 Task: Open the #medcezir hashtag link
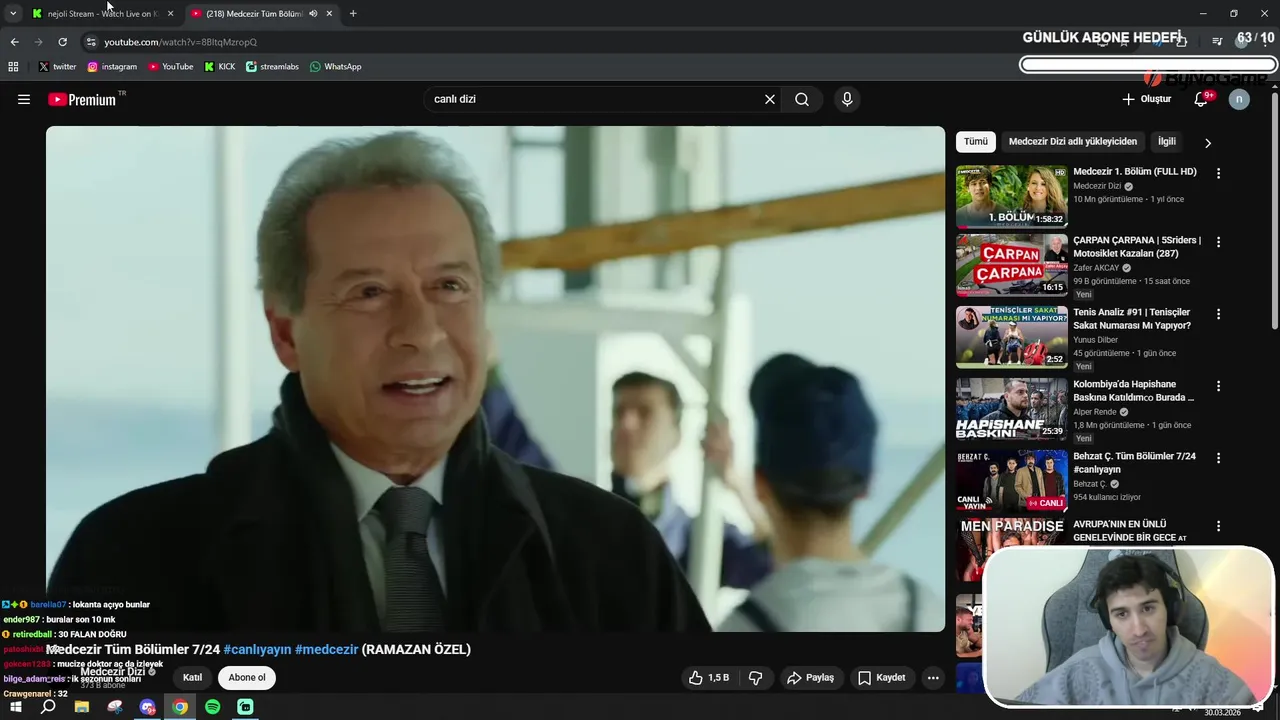coord(326,649)
